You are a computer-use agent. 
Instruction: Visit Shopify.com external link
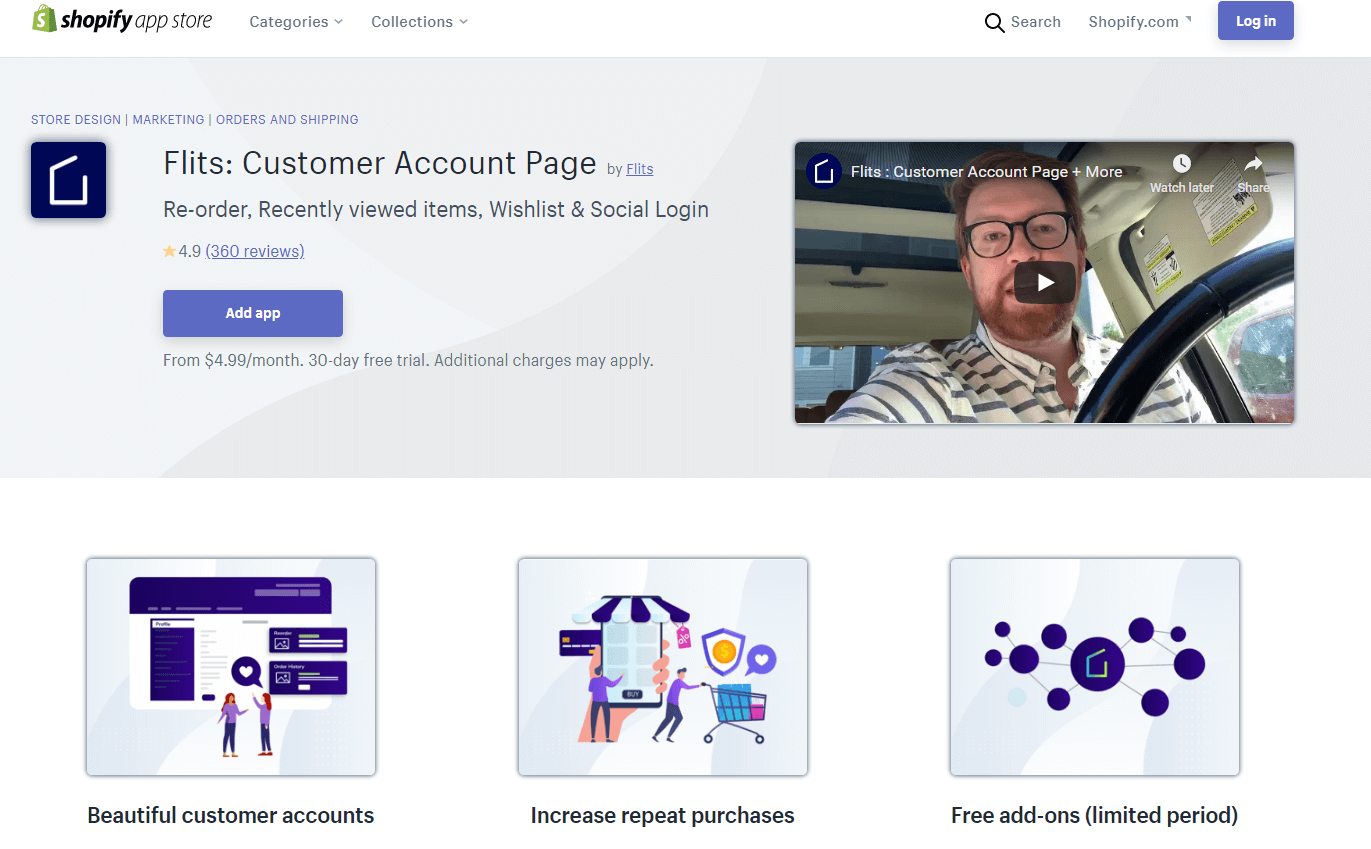1139,22
